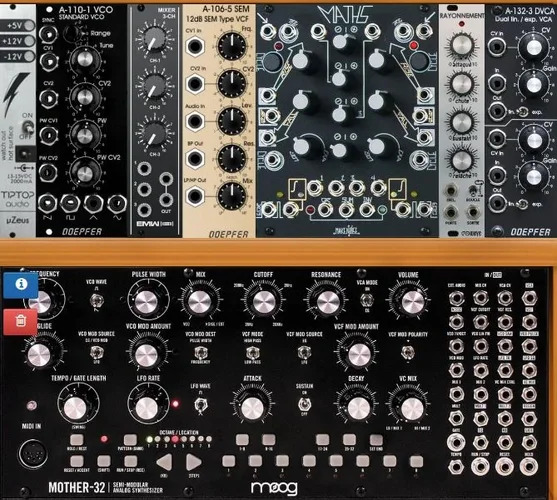Toggle the Mother-32 SUSTAIN on/off switch
Viewport: 557px width, 500px height.
304,404
